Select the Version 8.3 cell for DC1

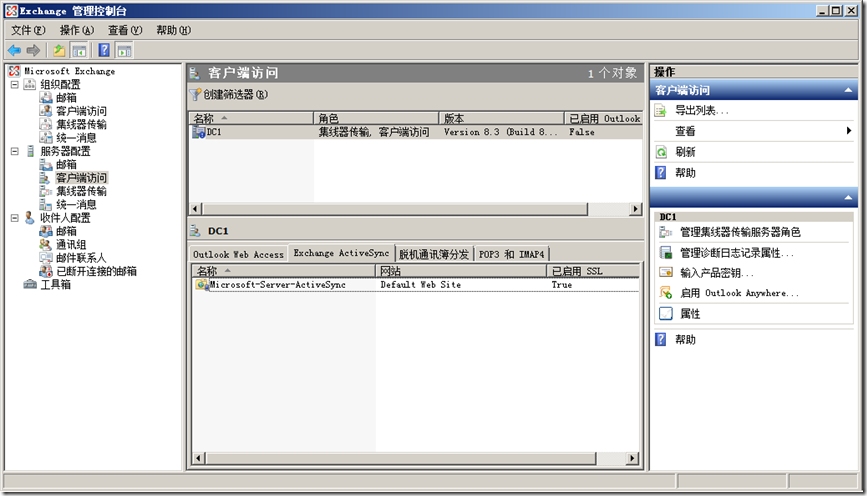point(500,132)
